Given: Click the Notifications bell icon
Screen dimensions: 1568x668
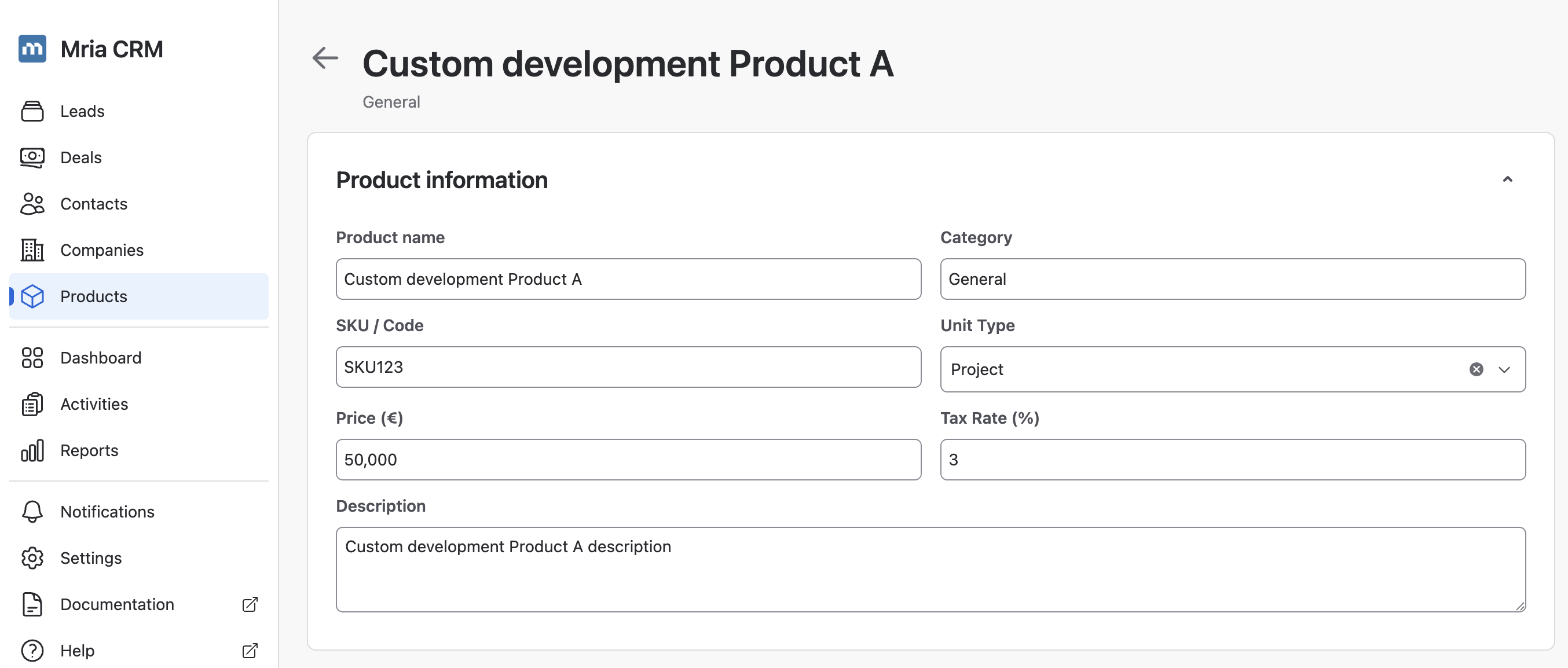Looking at the screenshot, I should point(32,512).
